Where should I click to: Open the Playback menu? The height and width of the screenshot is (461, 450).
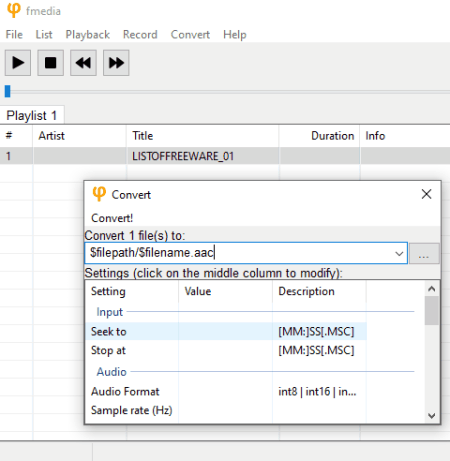[x=88, y=35]
